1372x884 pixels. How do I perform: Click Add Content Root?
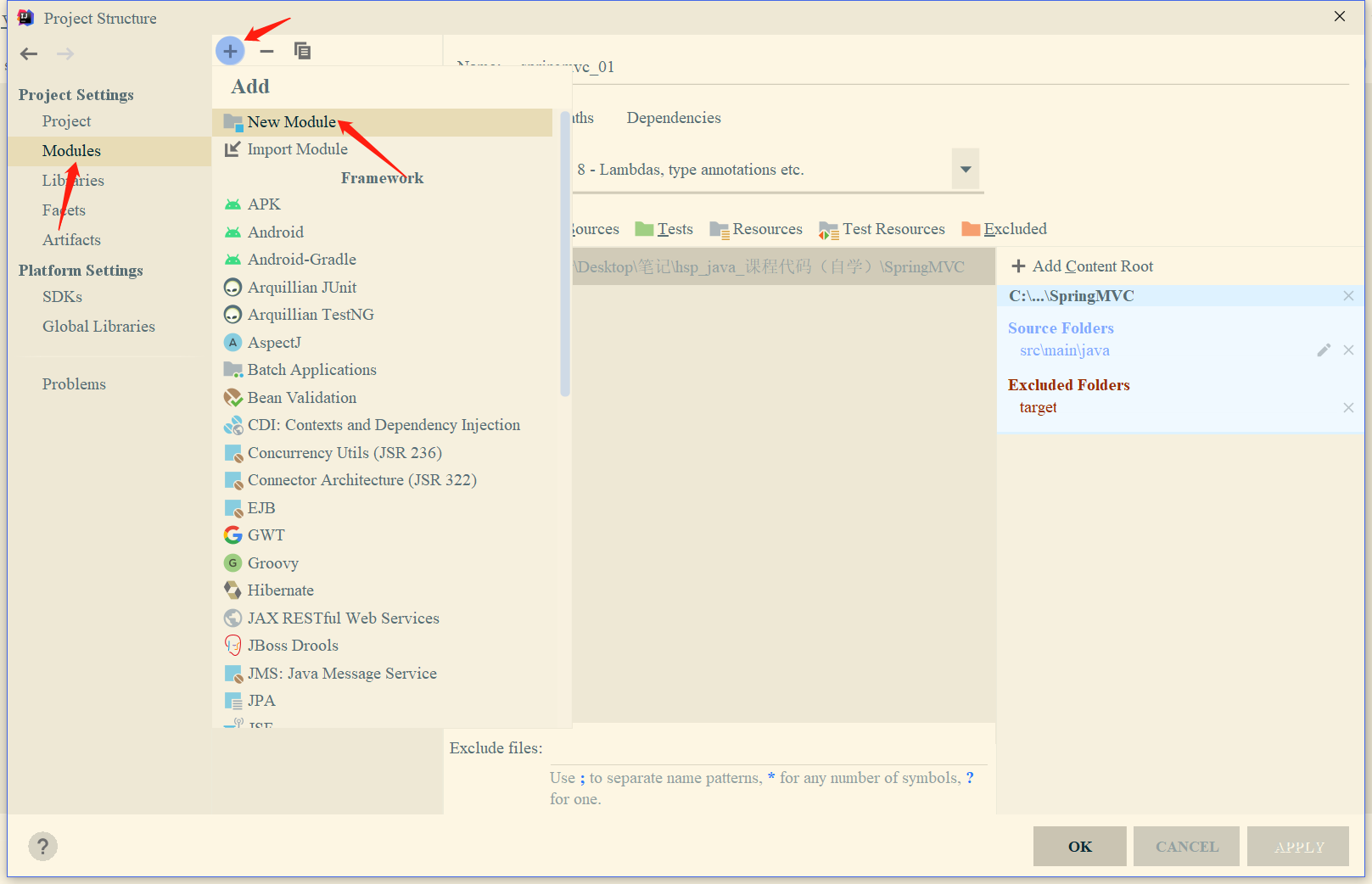(1083, 266)
